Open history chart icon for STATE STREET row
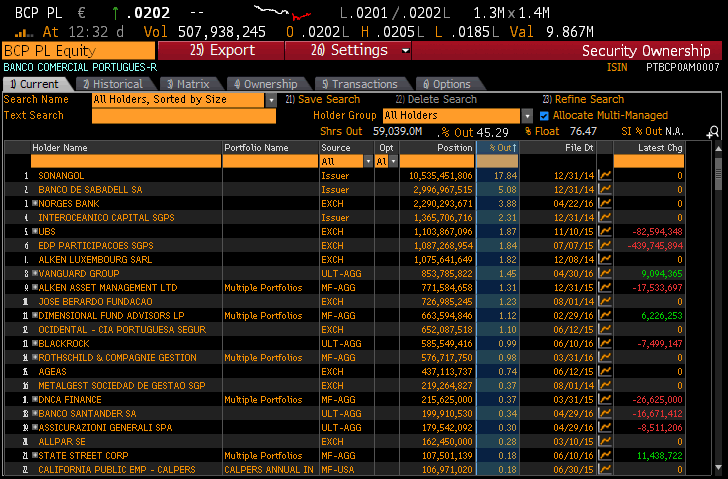The image size is (728, 479). coord(604,455)
